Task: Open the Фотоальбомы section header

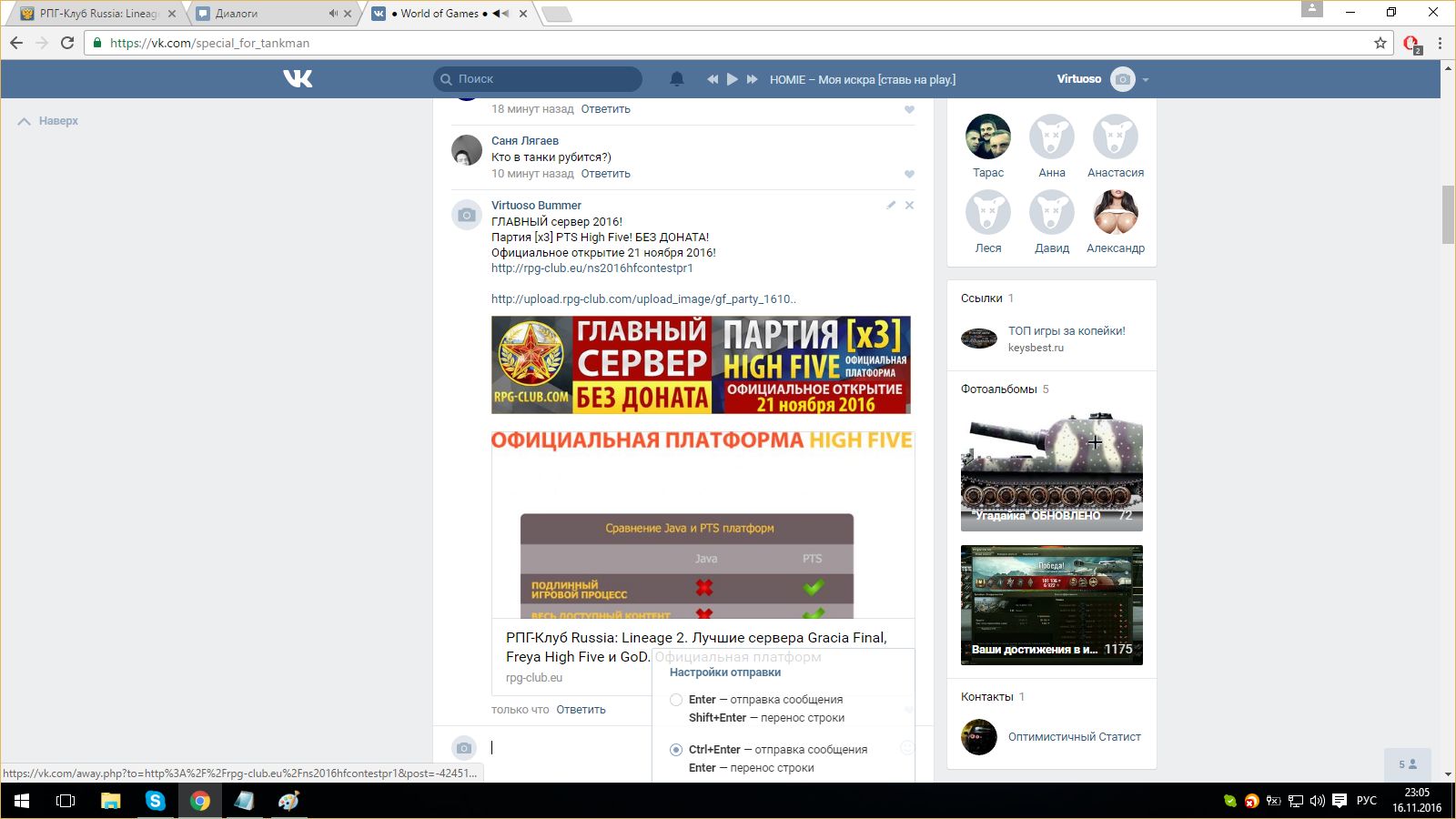Action: [x=999, y=389]
